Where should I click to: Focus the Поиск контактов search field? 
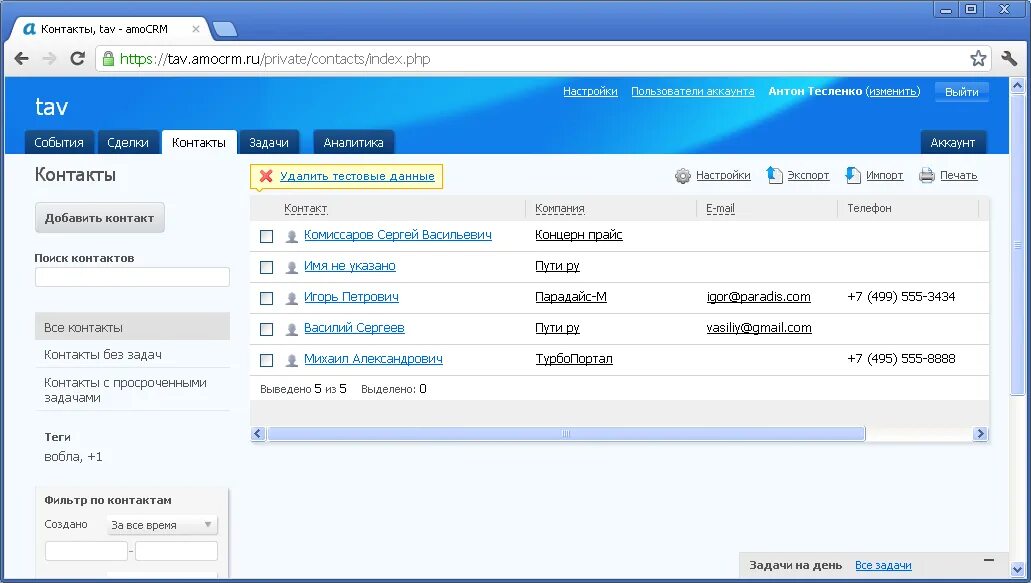[x=132, y=277]
